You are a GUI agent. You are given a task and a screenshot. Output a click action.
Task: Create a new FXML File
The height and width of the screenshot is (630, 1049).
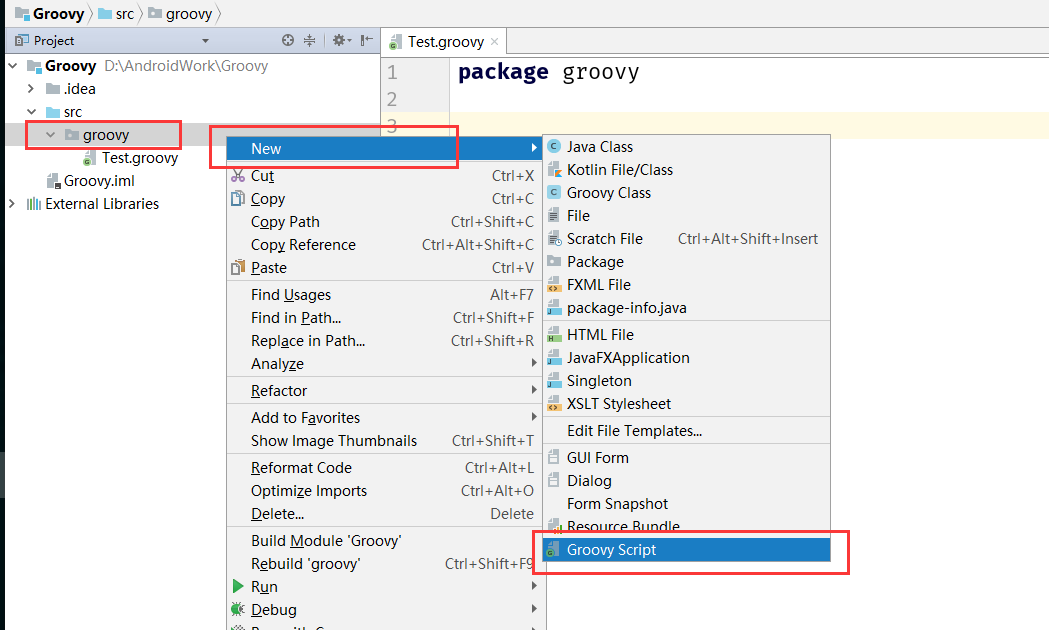[686, 284]
